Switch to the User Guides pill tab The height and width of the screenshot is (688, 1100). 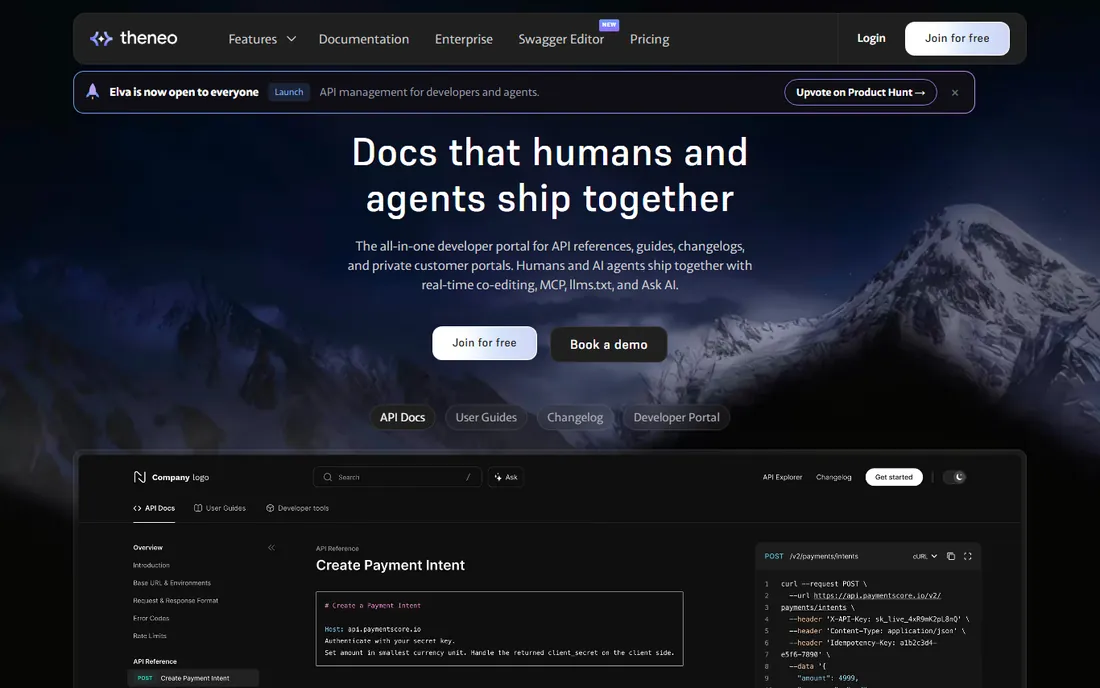tap(486, 417)
